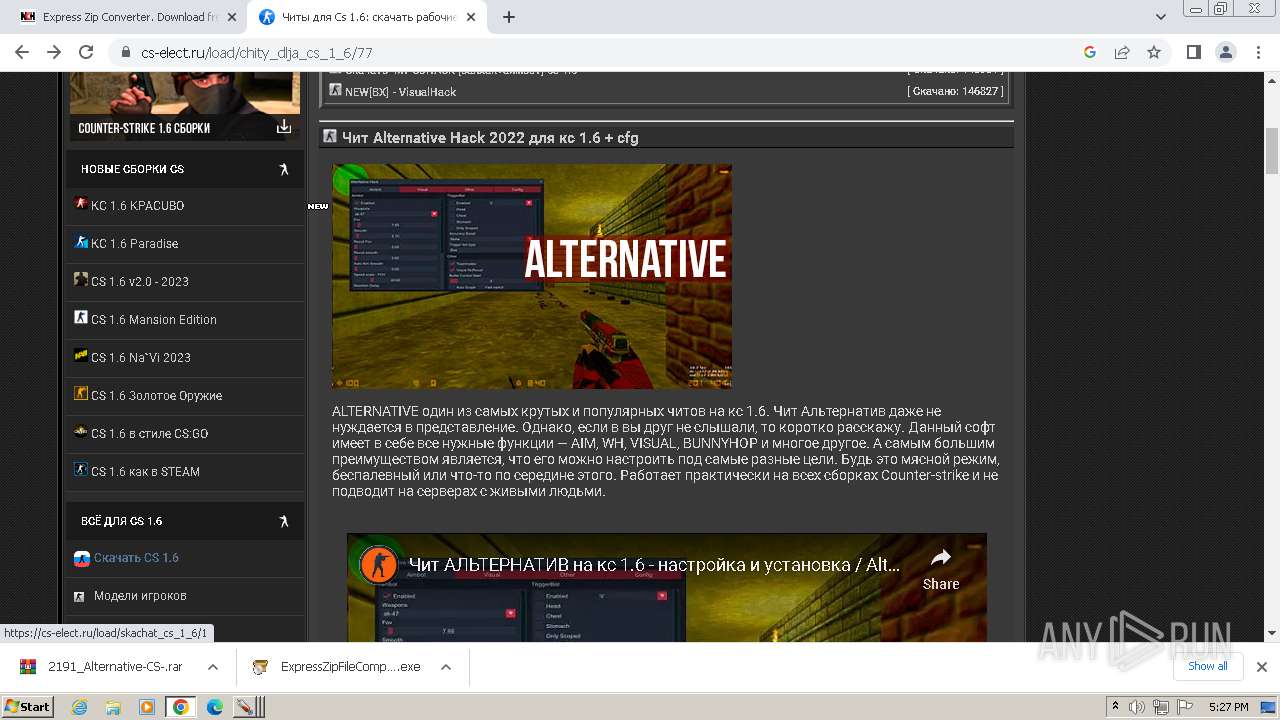Image resolution: width=1280 pixels, height=720 pixels.
Task: Open the last taskbar app icon
Action: pyautogui.click(x=248, y=707)
